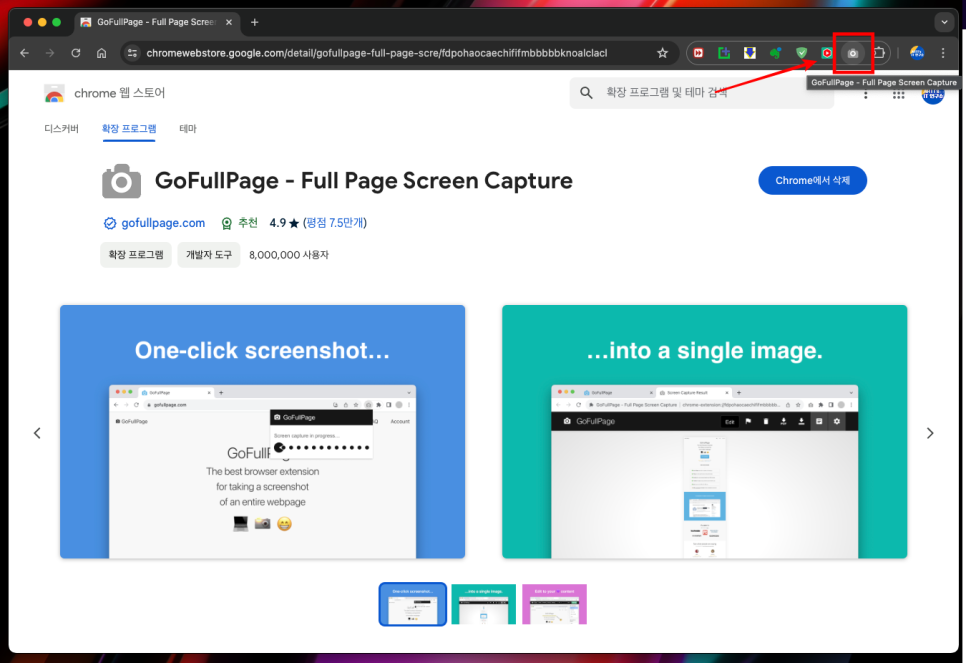Screen dimensions: 966x663
Task: Open the Google apps grid
Action: (899, 95)
